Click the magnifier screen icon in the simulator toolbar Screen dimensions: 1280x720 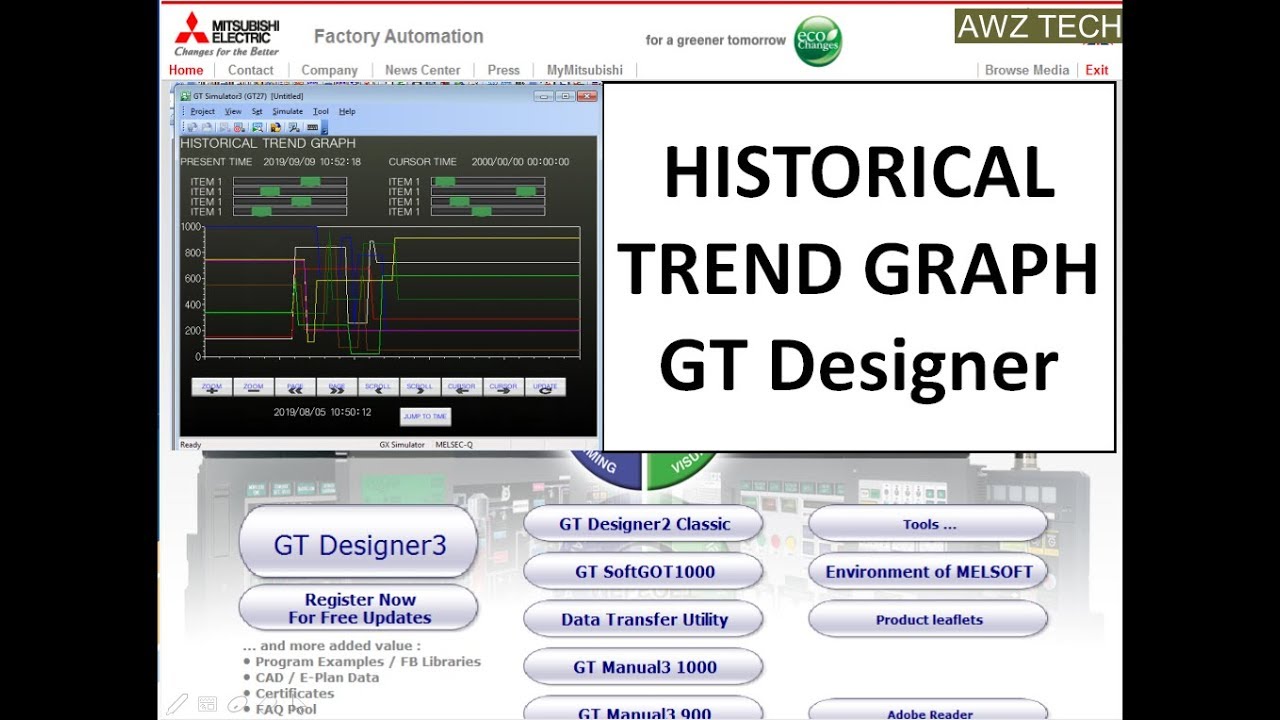294,127
